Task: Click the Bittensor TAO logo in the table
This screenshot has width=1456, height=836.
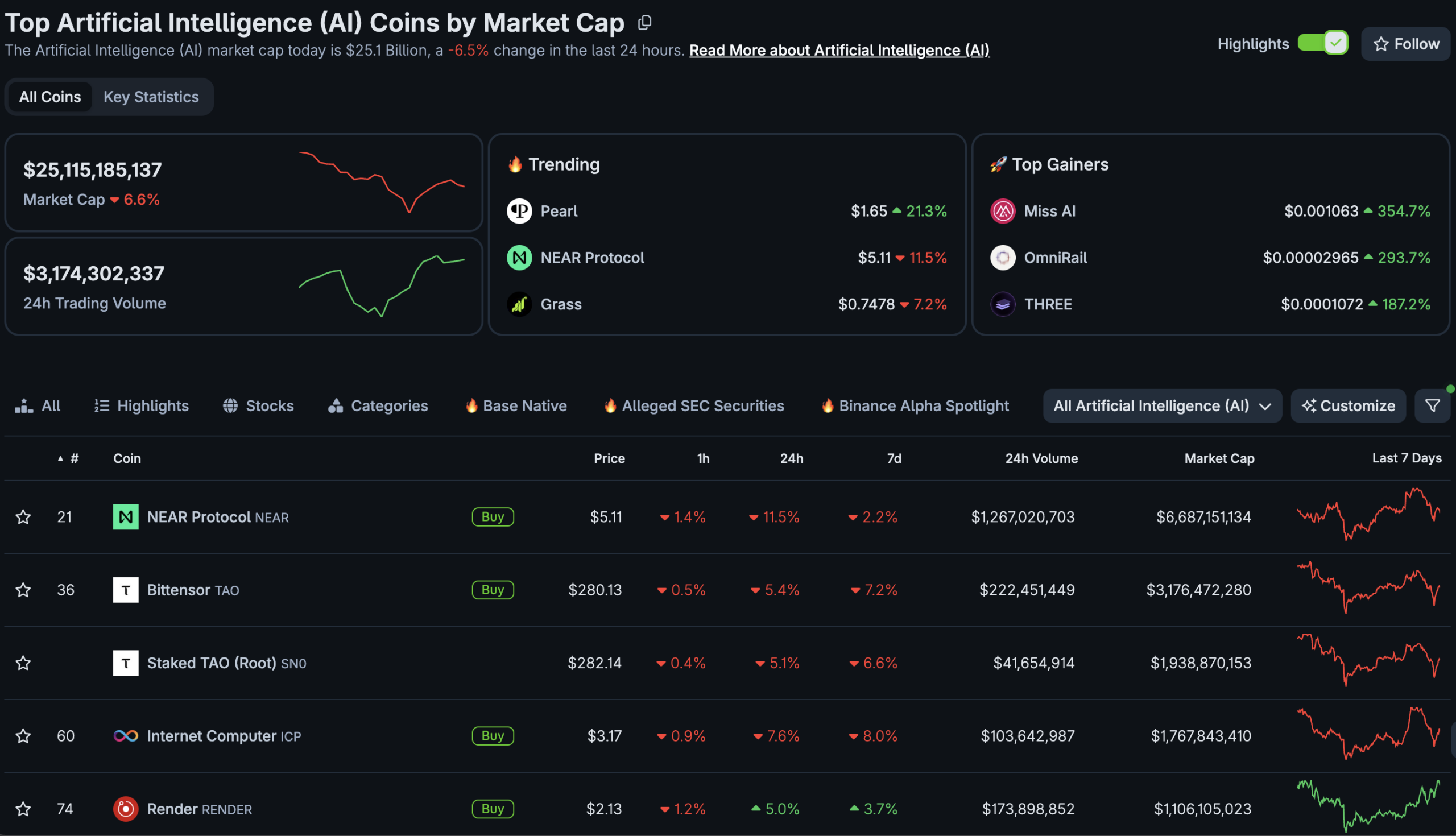Action: (x=126, y=590)
